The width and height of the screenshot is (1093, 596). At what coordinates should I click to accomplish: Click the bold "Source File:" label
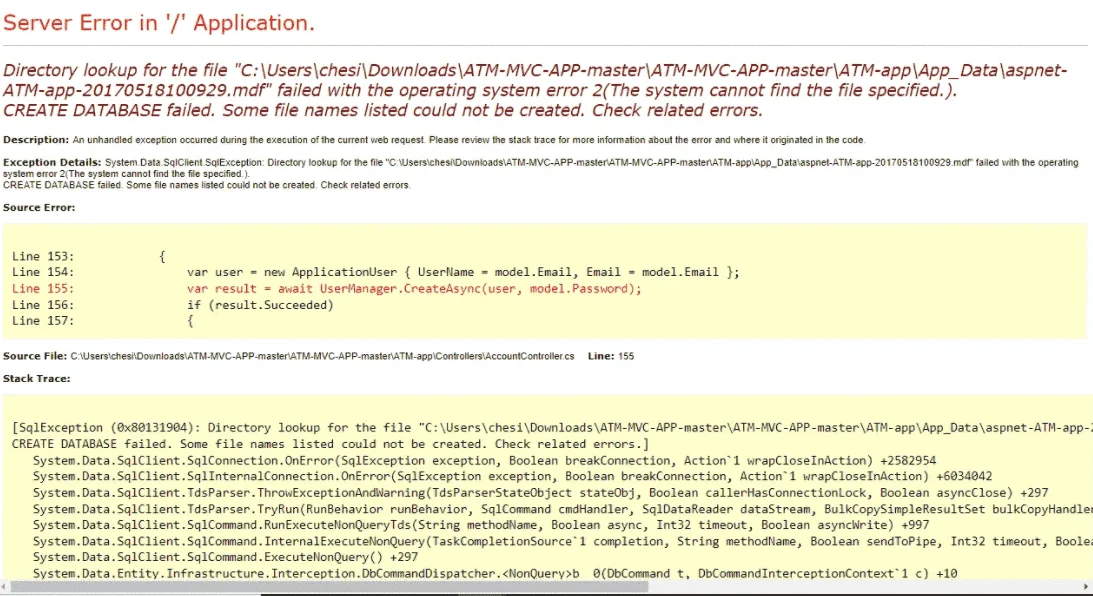[35, 356]
